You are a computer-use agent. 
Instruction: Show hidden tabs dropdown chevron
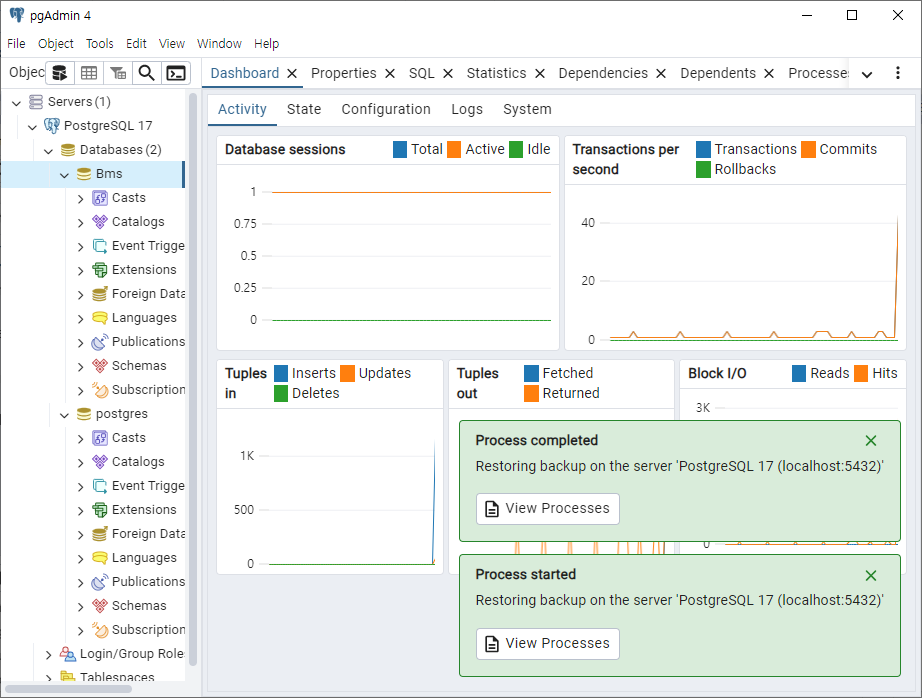point(867,74)
